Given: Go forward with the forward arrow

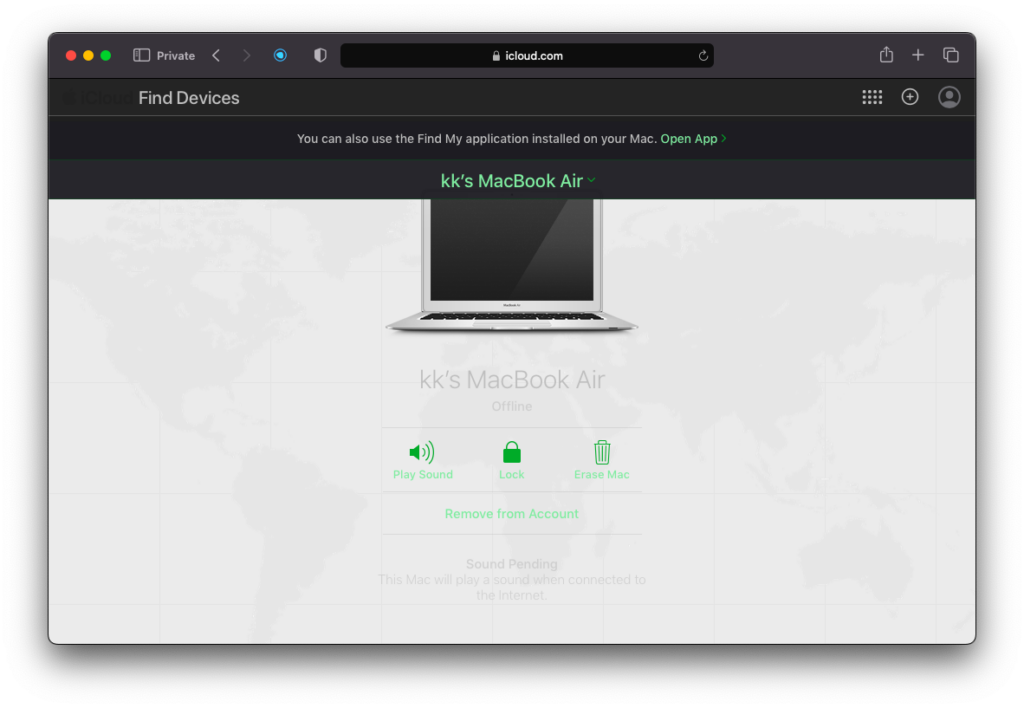Looking at the screenshot, I should (246, 56).
